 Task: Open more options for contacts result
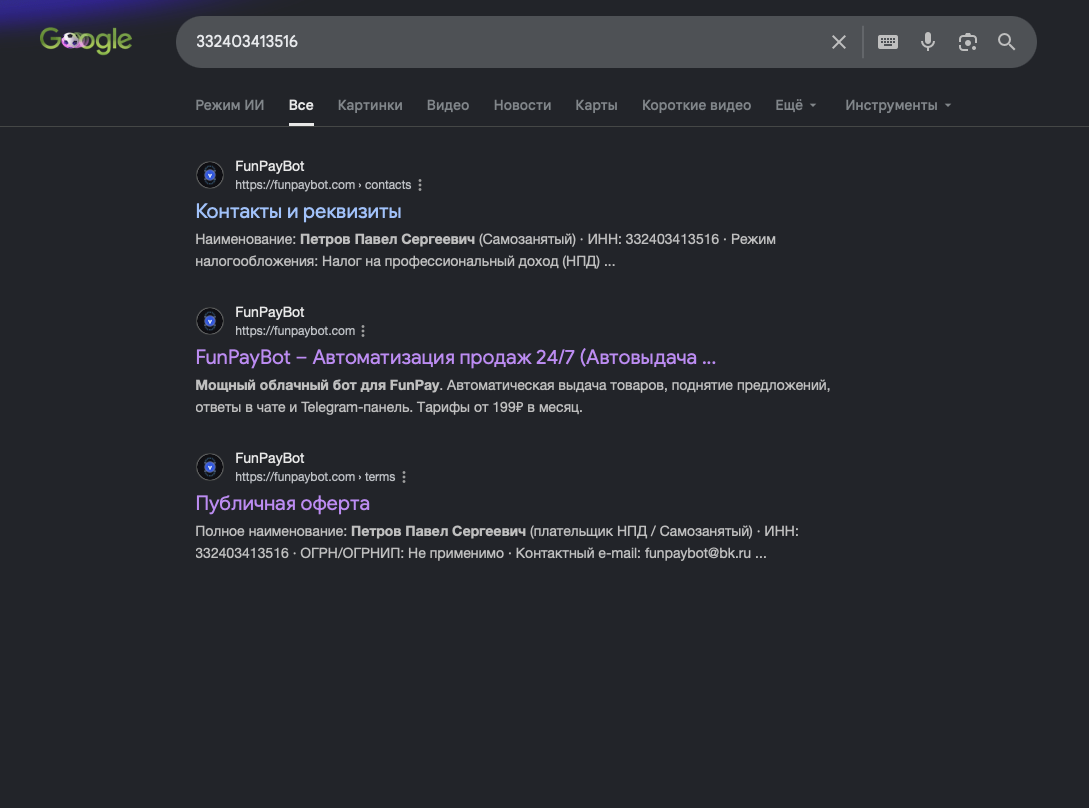pyautogui.click(x=419, y=185)
